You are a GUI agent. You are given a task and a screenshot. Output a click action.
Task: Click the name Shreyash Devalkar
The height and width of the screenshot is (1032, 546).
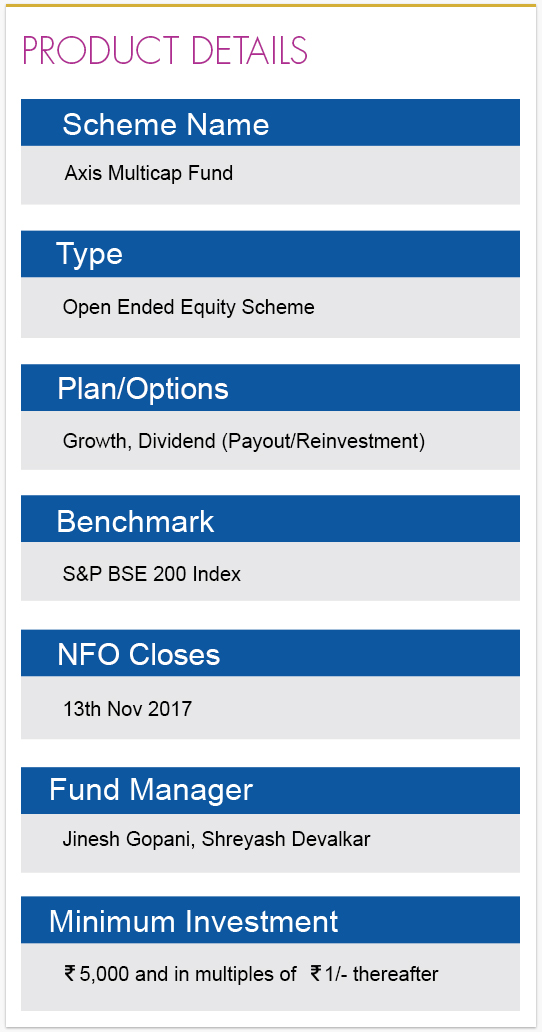(286, 840)
